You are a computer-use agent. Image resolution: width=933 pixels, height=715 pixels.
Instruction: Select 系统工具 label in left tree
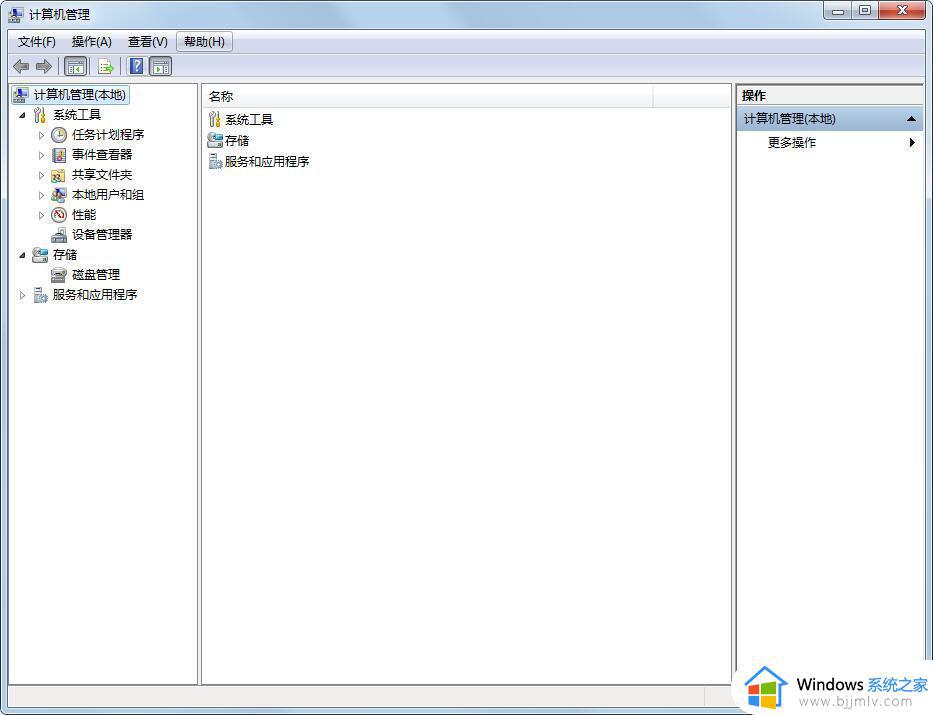click(77, 115)
